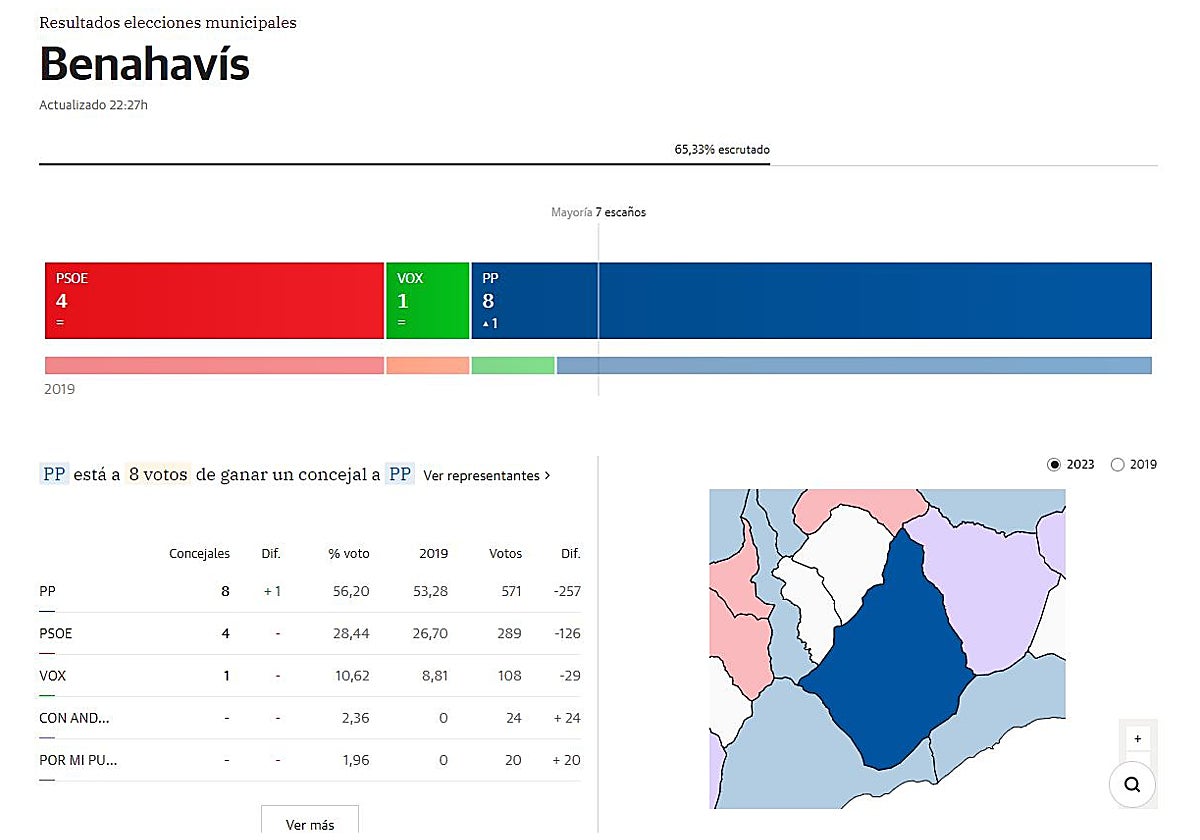Image resolution: width=1200 pixels, height=840 pixels.
Task: Select the 2023 map radio button
Action: pyautogui.click(x=1053, y=464)
